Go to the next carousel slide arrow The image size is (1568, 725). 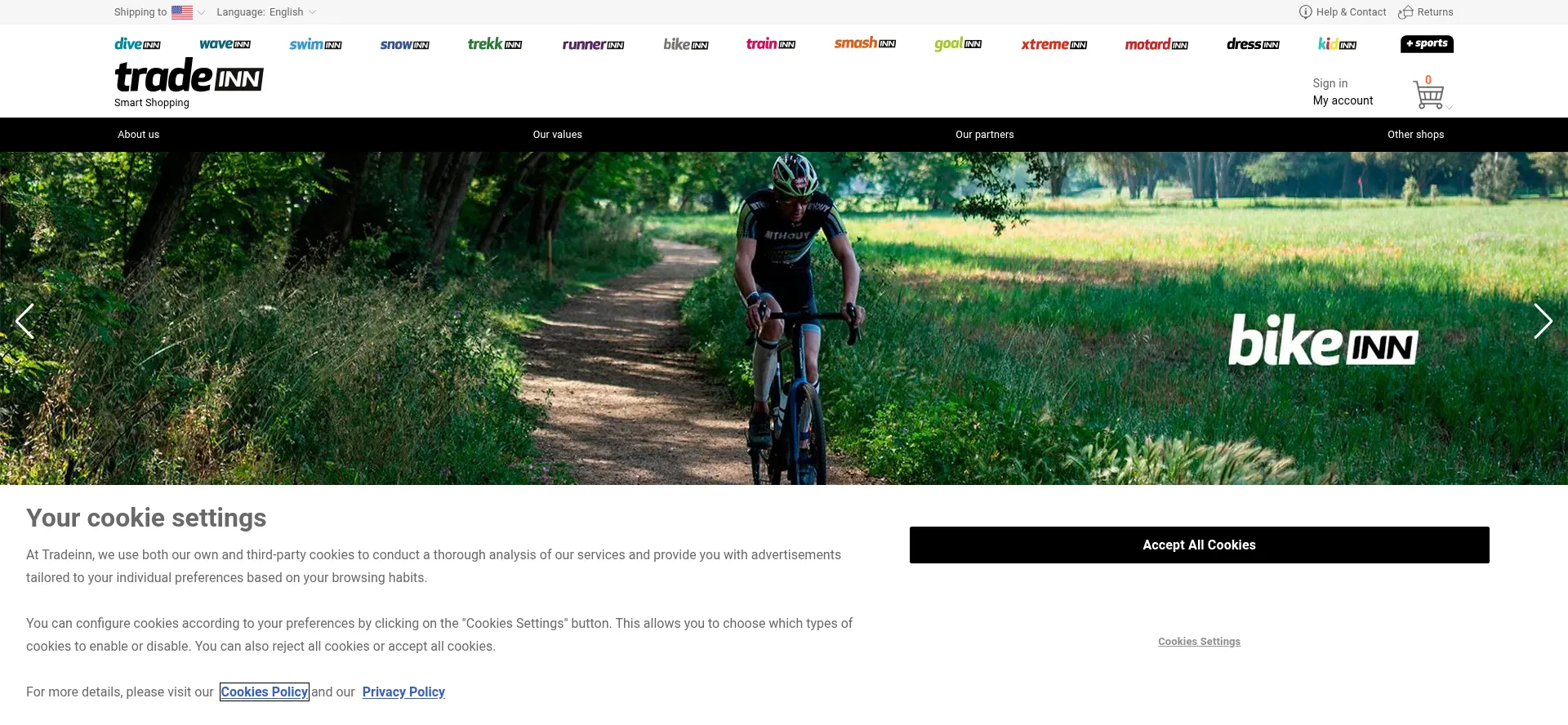(1542, 321)
